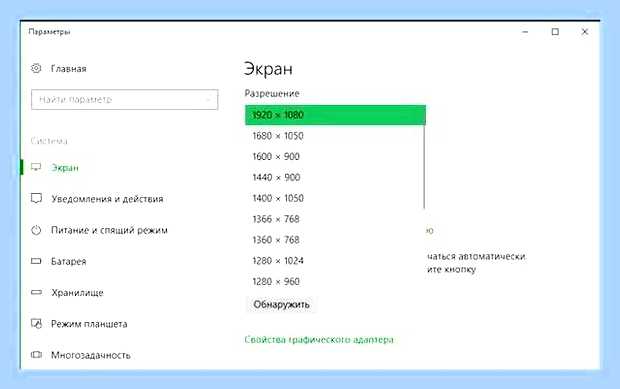Maximize the Параметры window
Image resolution: width=620 pixels, height=389 pixels.
(555, 32)
